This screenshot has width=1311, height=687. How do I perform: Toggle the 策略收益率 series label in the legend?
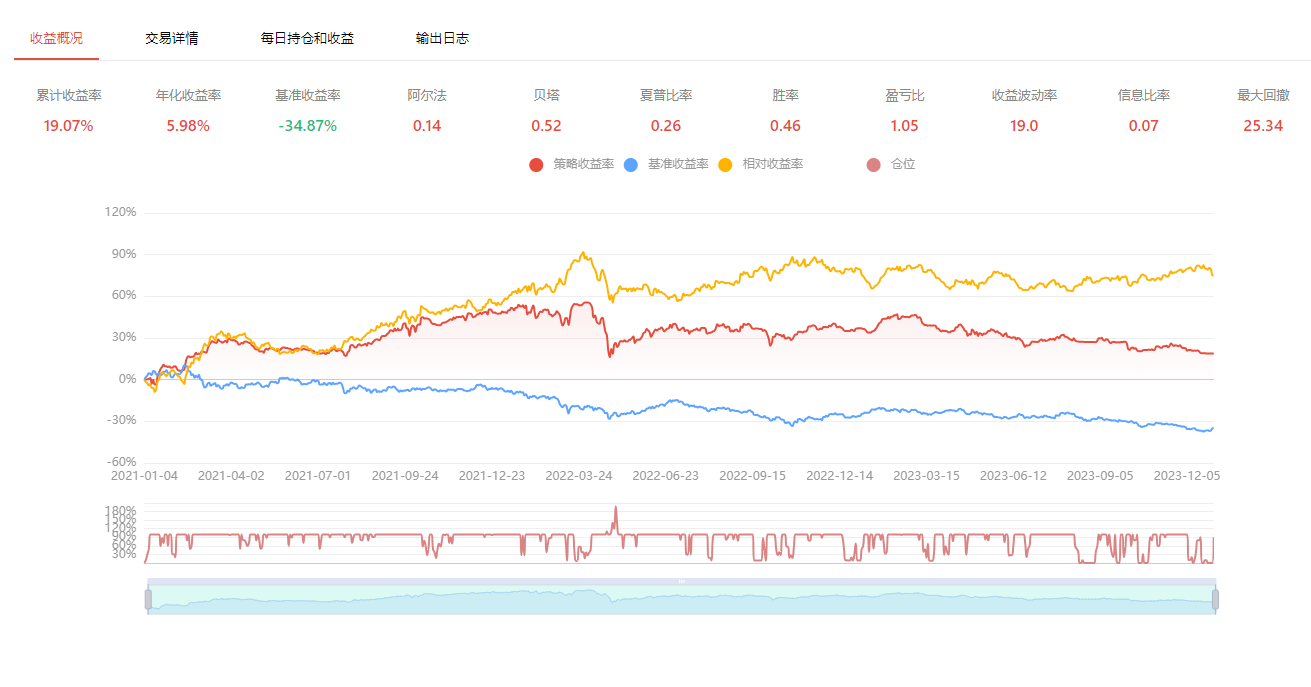pyautogui.click(x=583, y=164)
